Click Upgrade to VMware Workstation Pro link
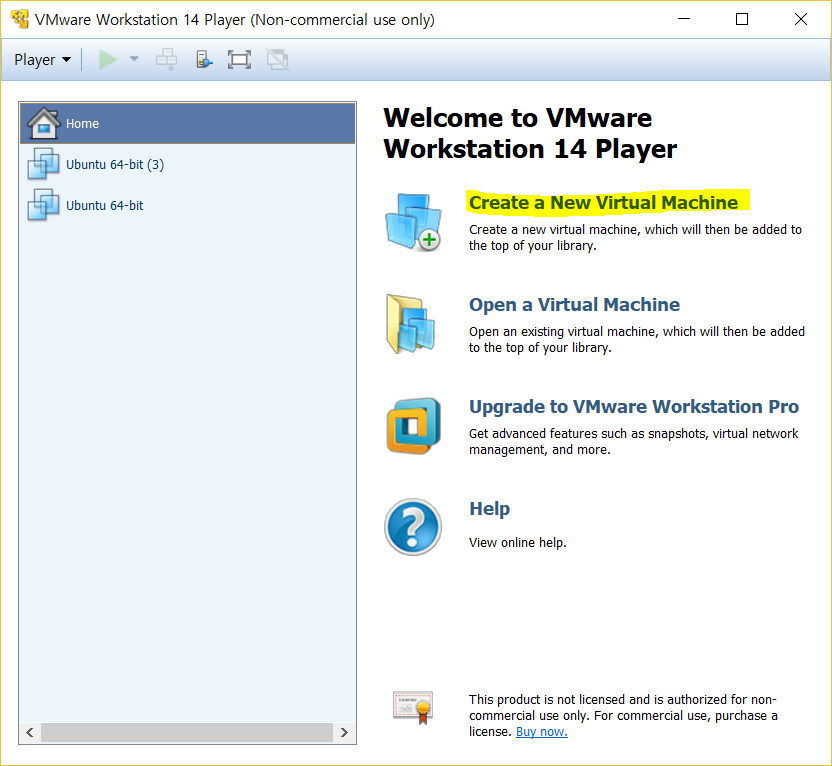 pos(634,406)
